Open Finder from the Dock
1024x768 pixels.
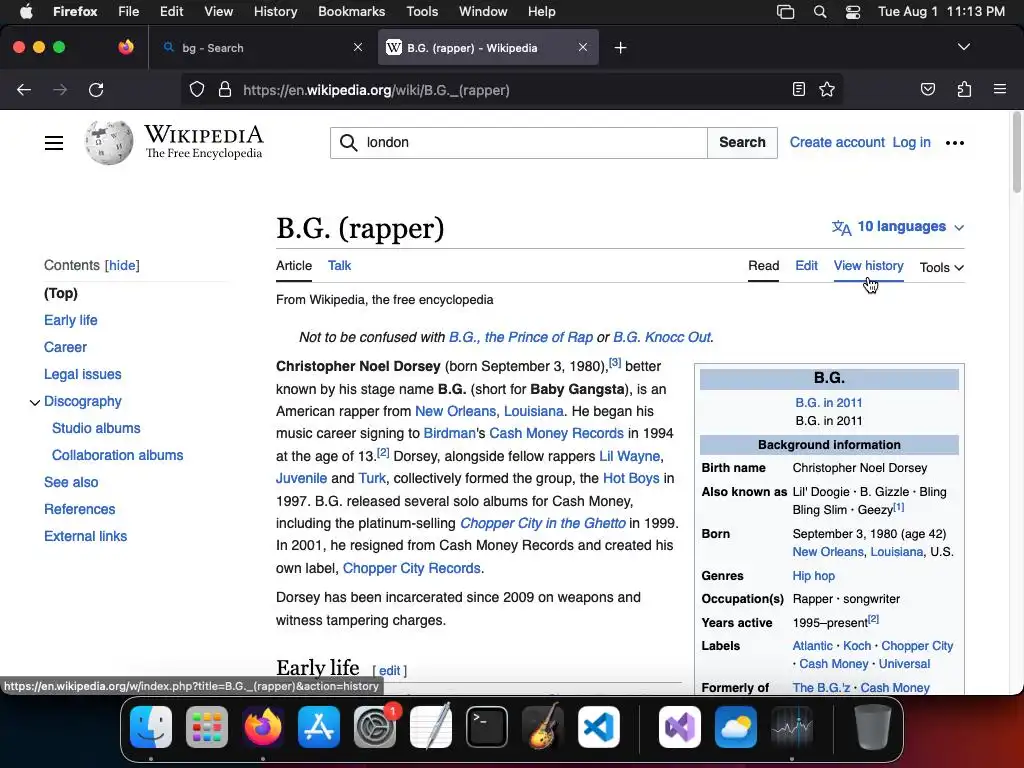tap(151, 727)
